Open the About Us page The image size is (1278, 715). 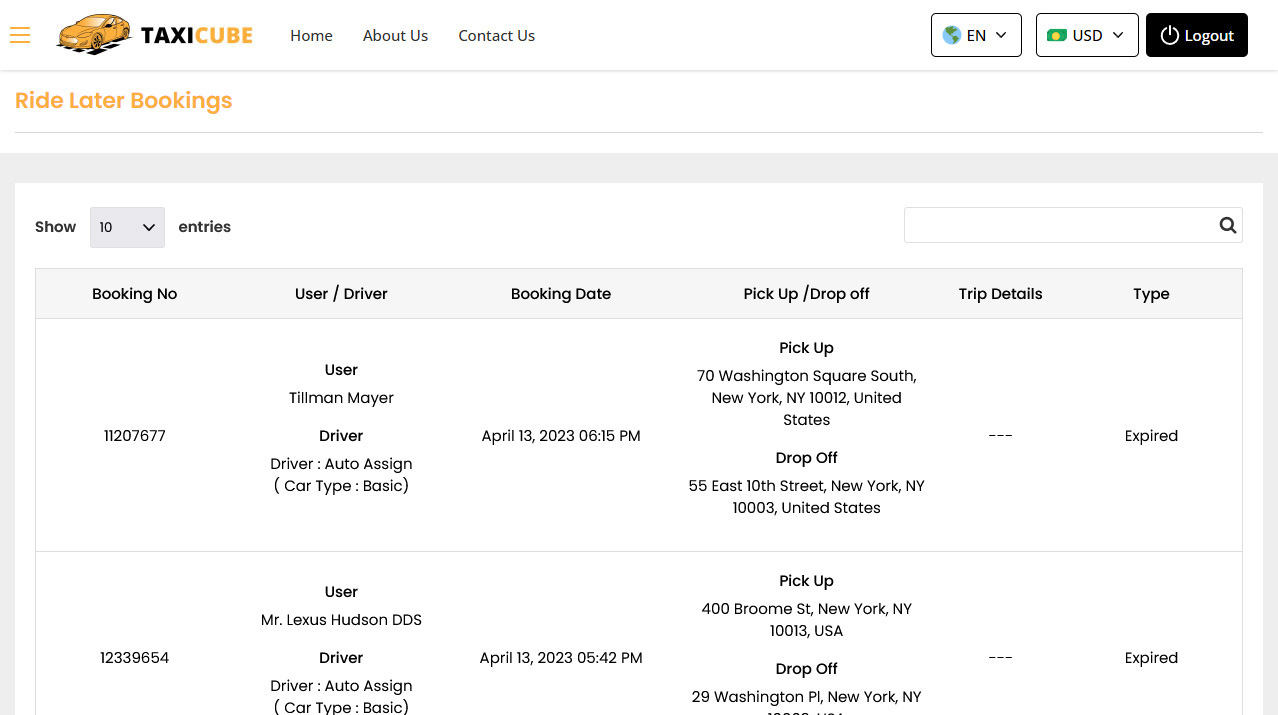[x=395, y=35]
